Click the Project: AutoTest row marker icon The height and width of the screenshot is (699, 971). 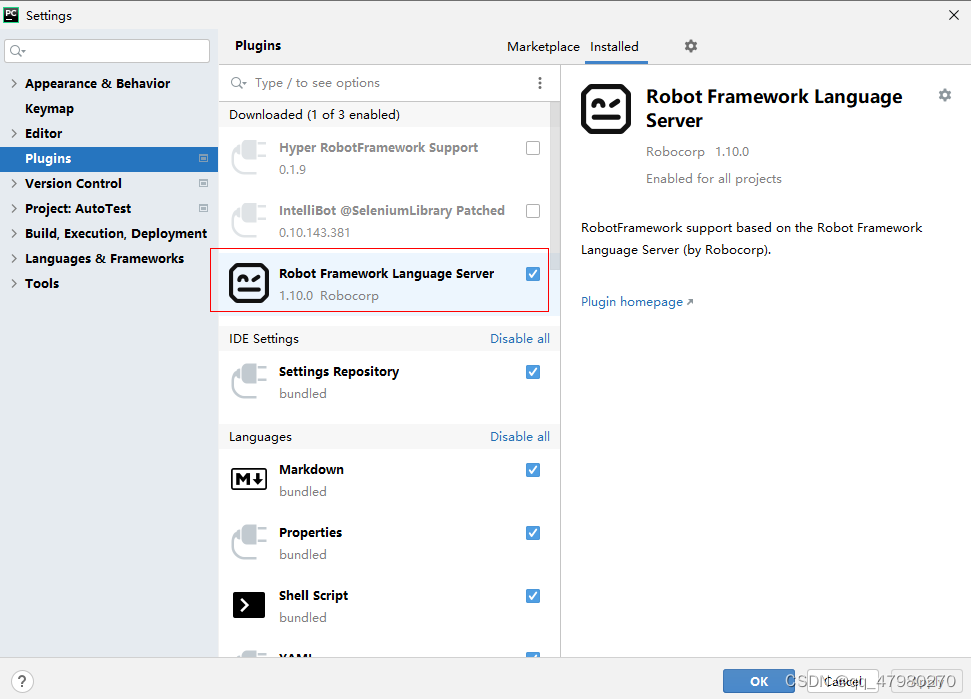(x=203, y=208)
